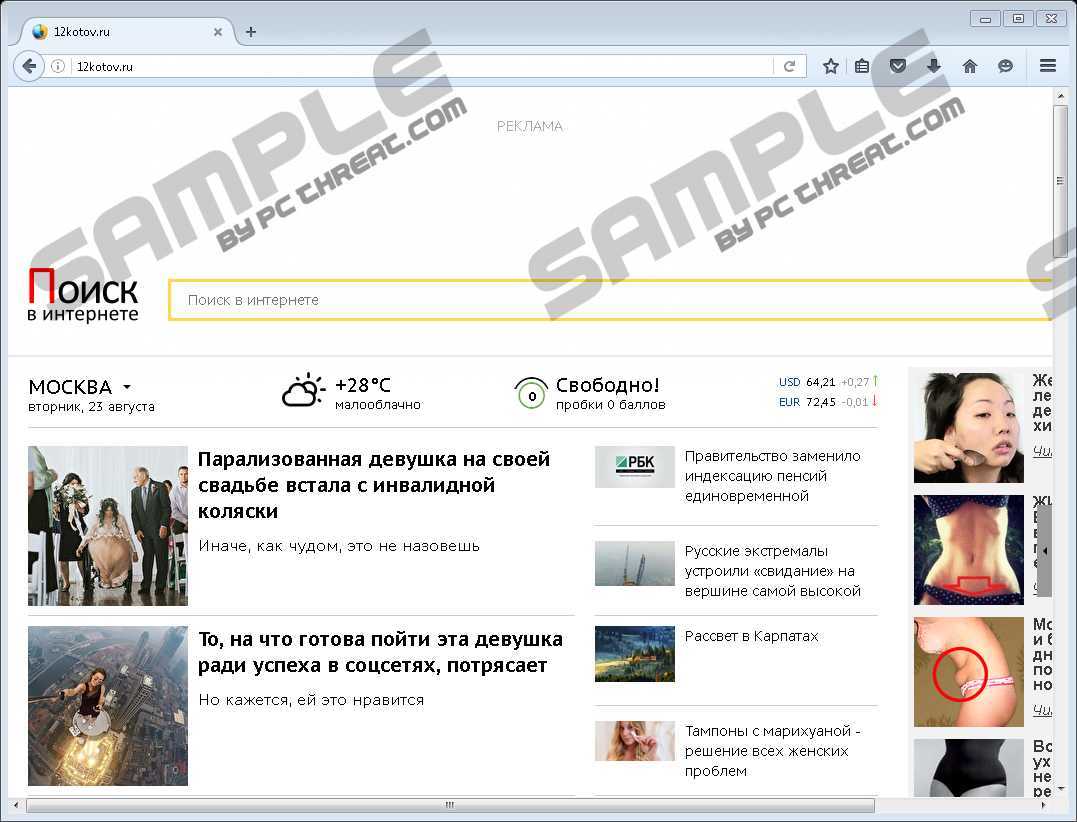
Task: Click the smiley face toolbar icon
Action: coord(1005,66)
